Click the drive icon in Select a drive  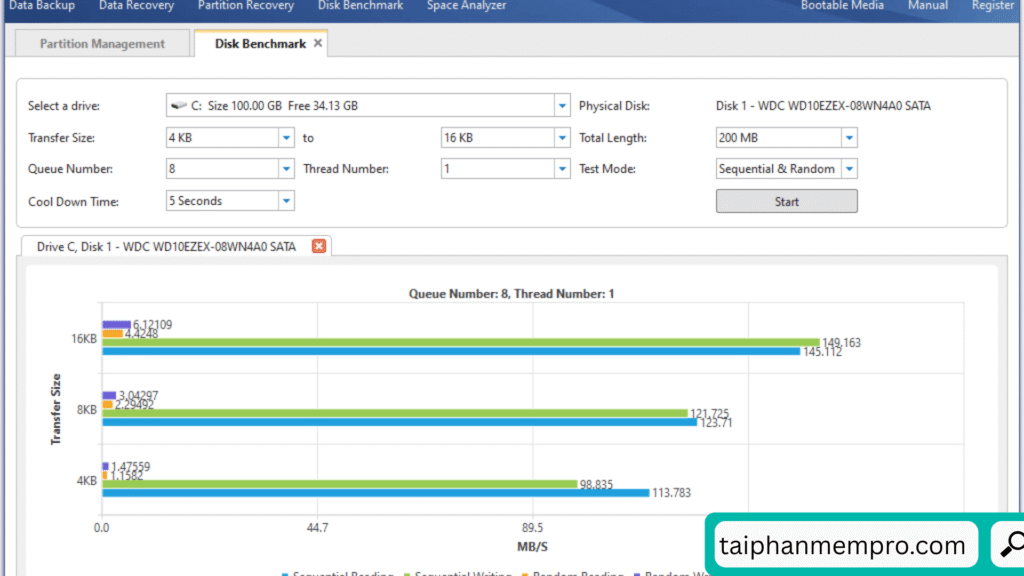pos(179,106)
